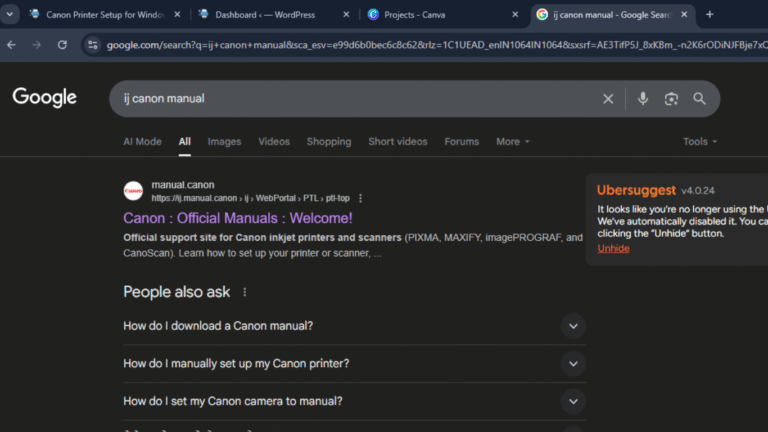Image resolution: width=768 pixels, height=432 pixels.
Task: Submit search with magnifier icon
Action: pos(699,98)
